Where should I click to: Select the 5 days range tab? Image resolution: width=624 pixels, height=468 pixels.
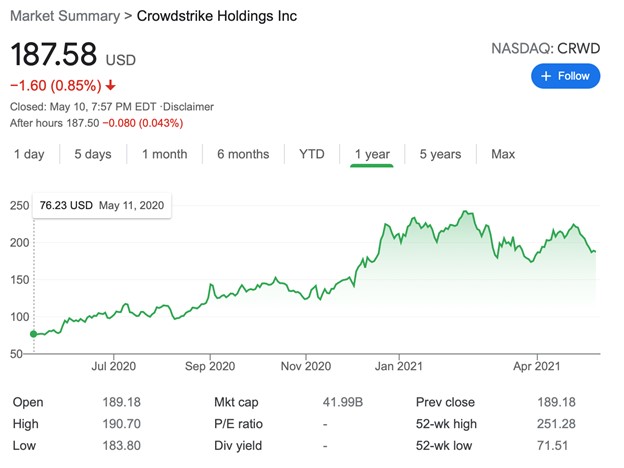pyautogui.click(x=92, y=154)
